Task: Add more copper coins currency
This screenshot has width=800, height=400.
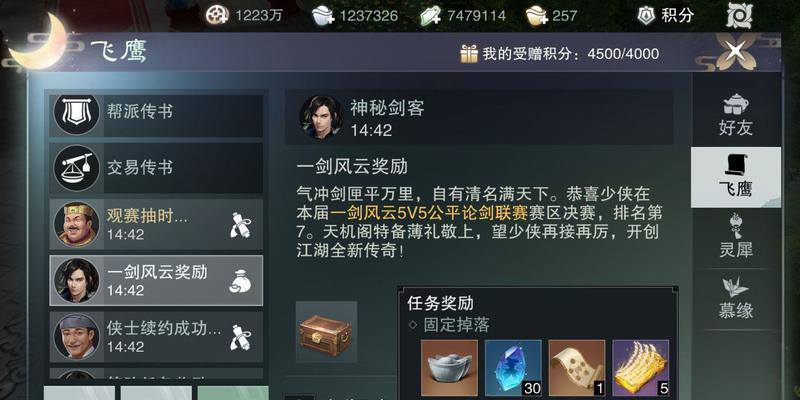Action: pos(217,15)
